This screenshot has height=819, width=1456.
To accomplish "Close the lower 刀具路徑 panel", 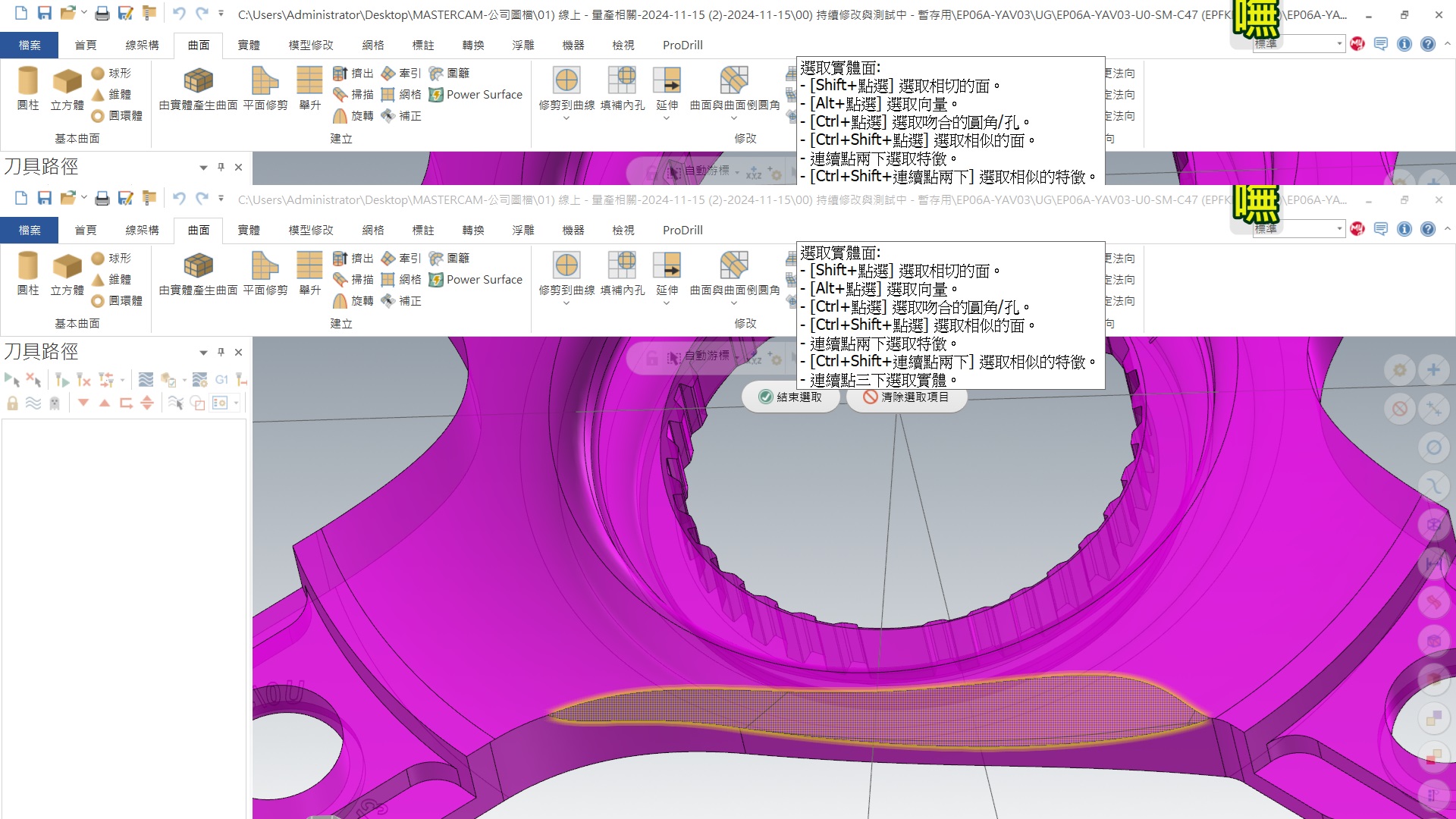I will point(238,352).
